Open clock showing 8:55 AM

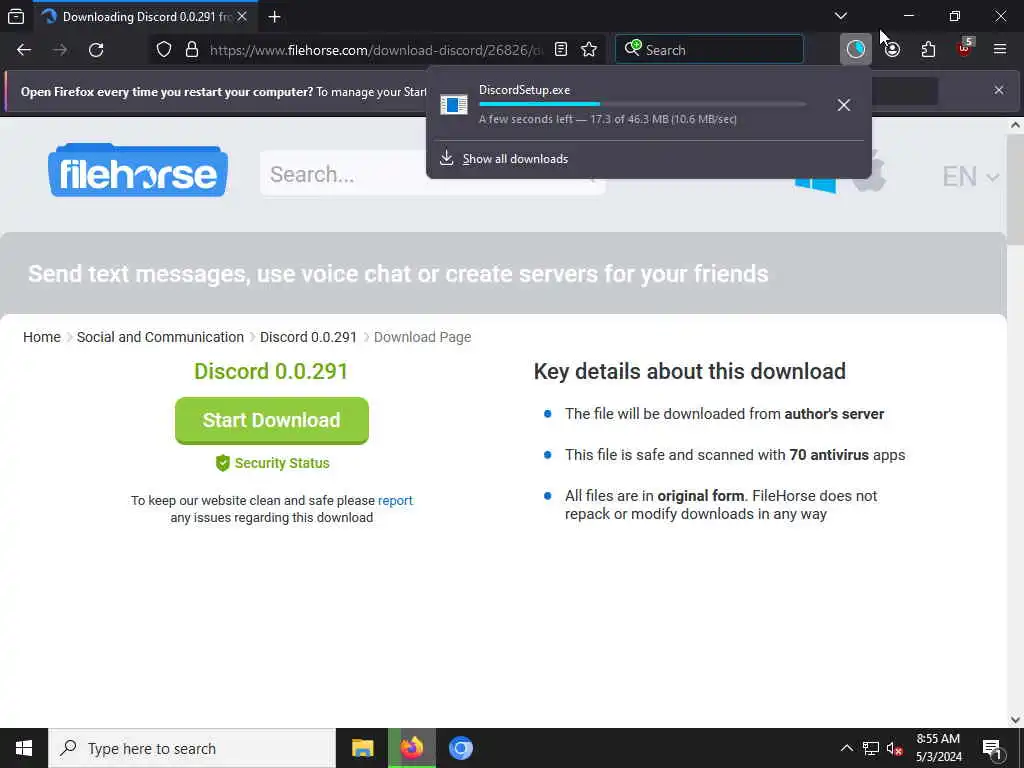point(938,748)
